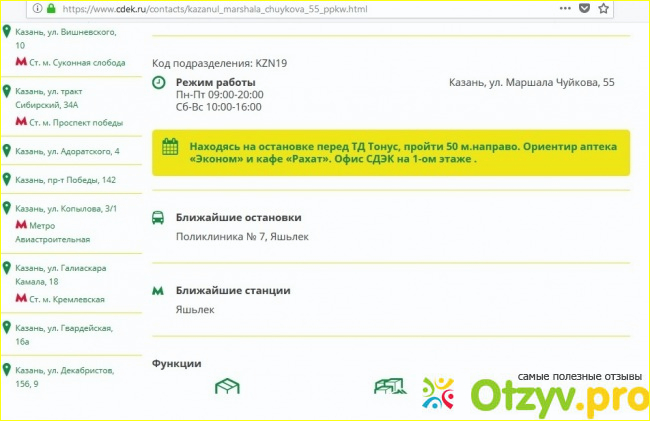Click the cdek.ru URL address field
The width and height of the screenshot is (650, 421).
point(300,8)
